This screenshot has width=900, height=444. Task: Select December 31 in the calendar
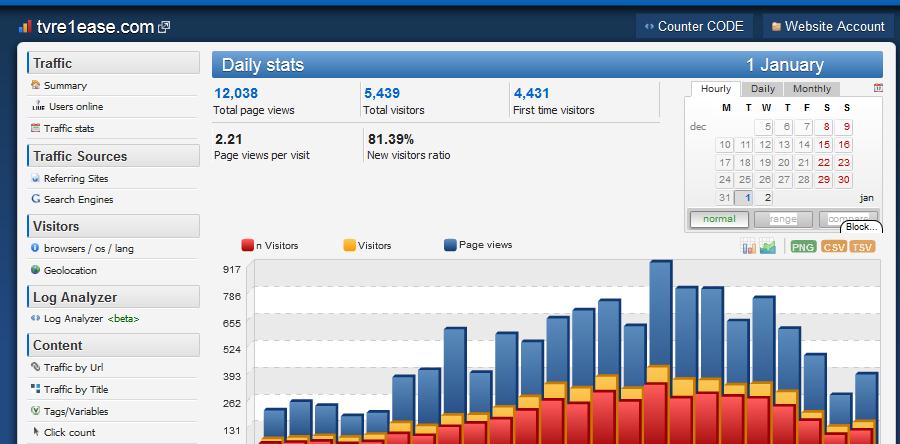click(724, 198)
